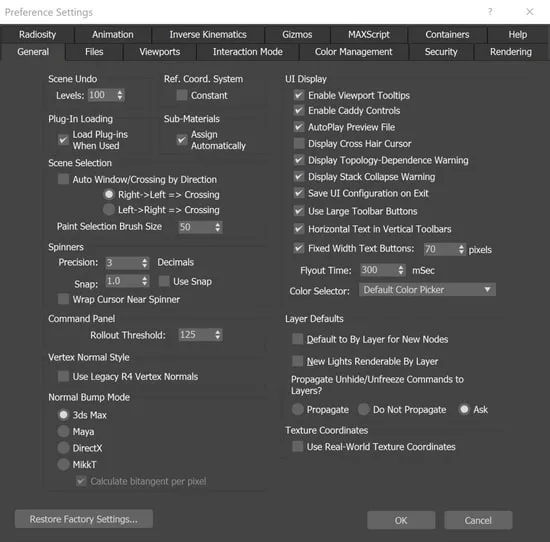Click the Paint Selection Brush Size spinner
The image size is (550, 542).
point(200,227)
